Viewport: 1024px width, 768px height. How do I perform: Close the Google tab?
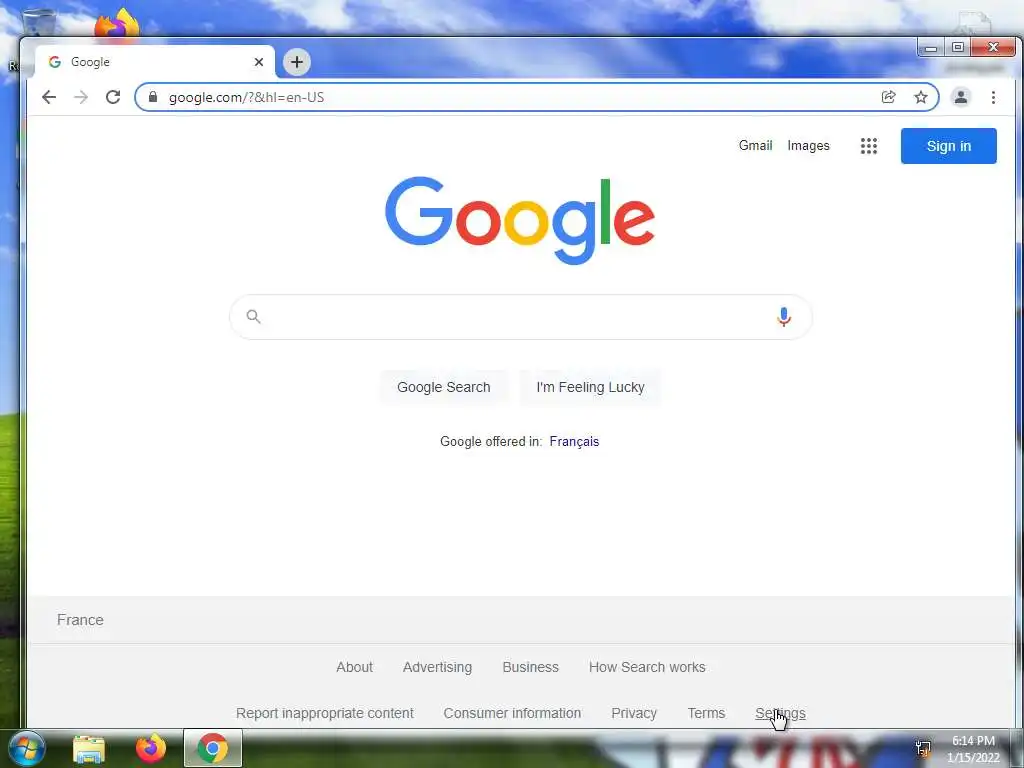coord(259,62)
